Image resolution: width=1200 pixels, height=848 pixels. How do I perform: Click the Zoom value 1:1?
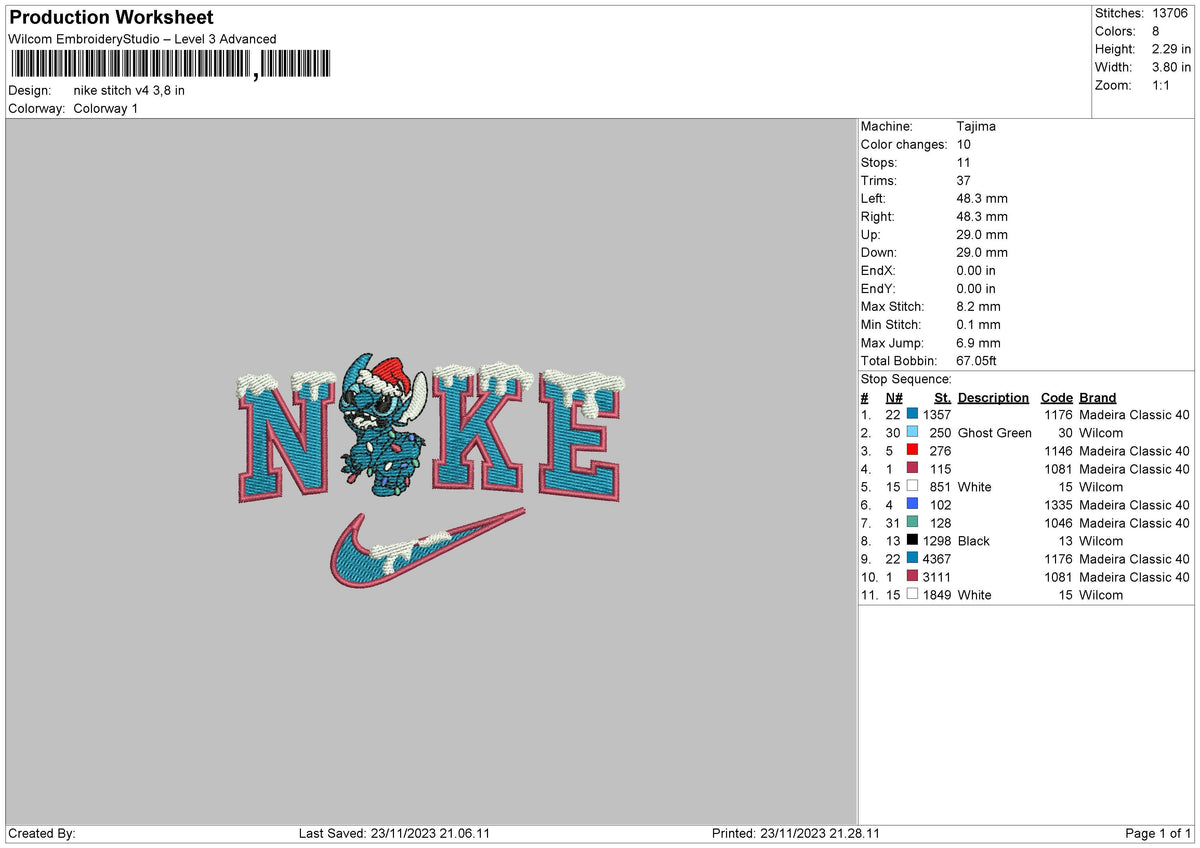tap(1161, 85)
